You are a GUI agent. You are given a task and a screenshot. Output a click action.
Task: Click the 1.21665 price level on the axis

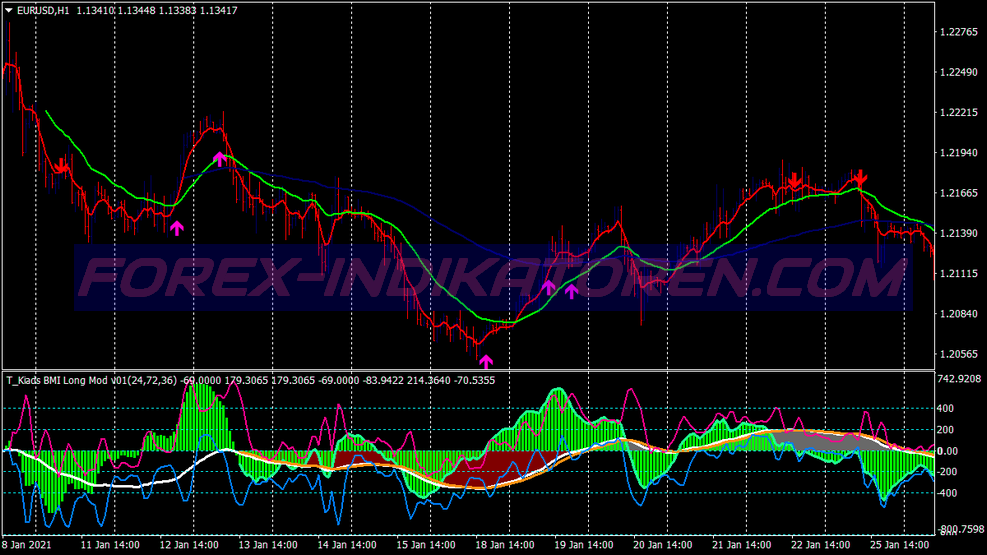pyautogui.click(x=959, y=193)
